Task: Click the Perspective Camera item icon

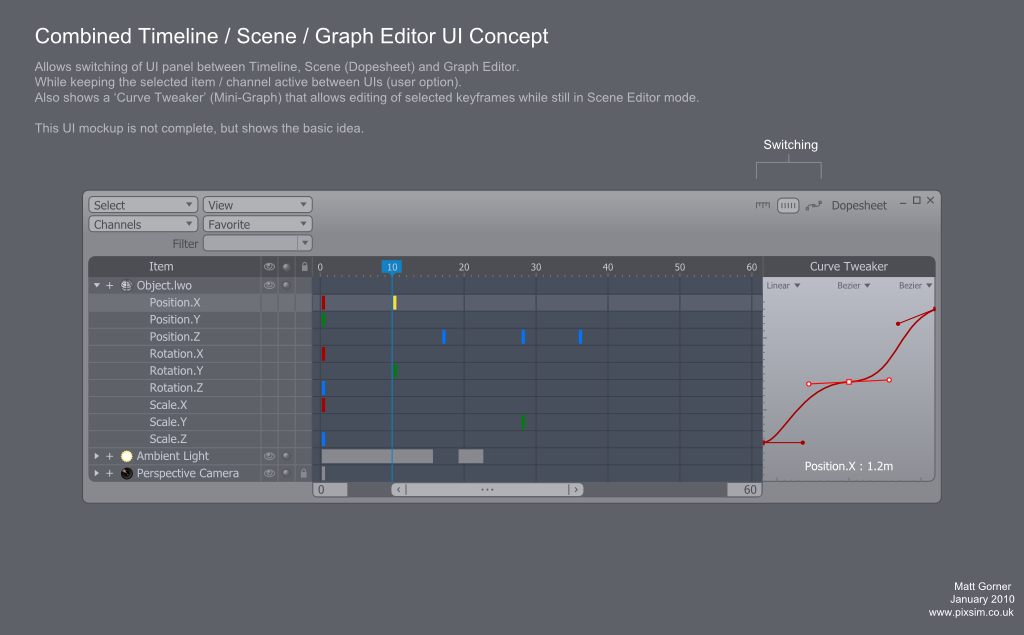Action: pos(127,473)
